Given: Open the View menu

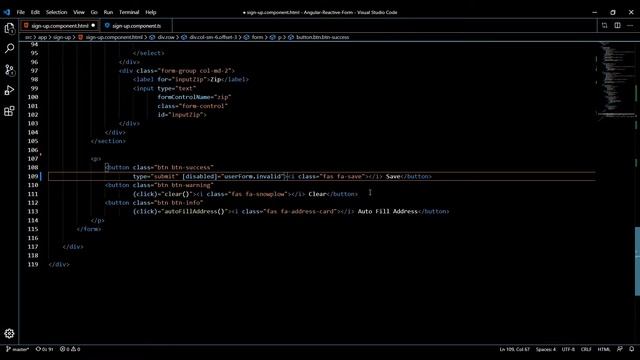Looking at the screenshot, I should pos(79,12).
